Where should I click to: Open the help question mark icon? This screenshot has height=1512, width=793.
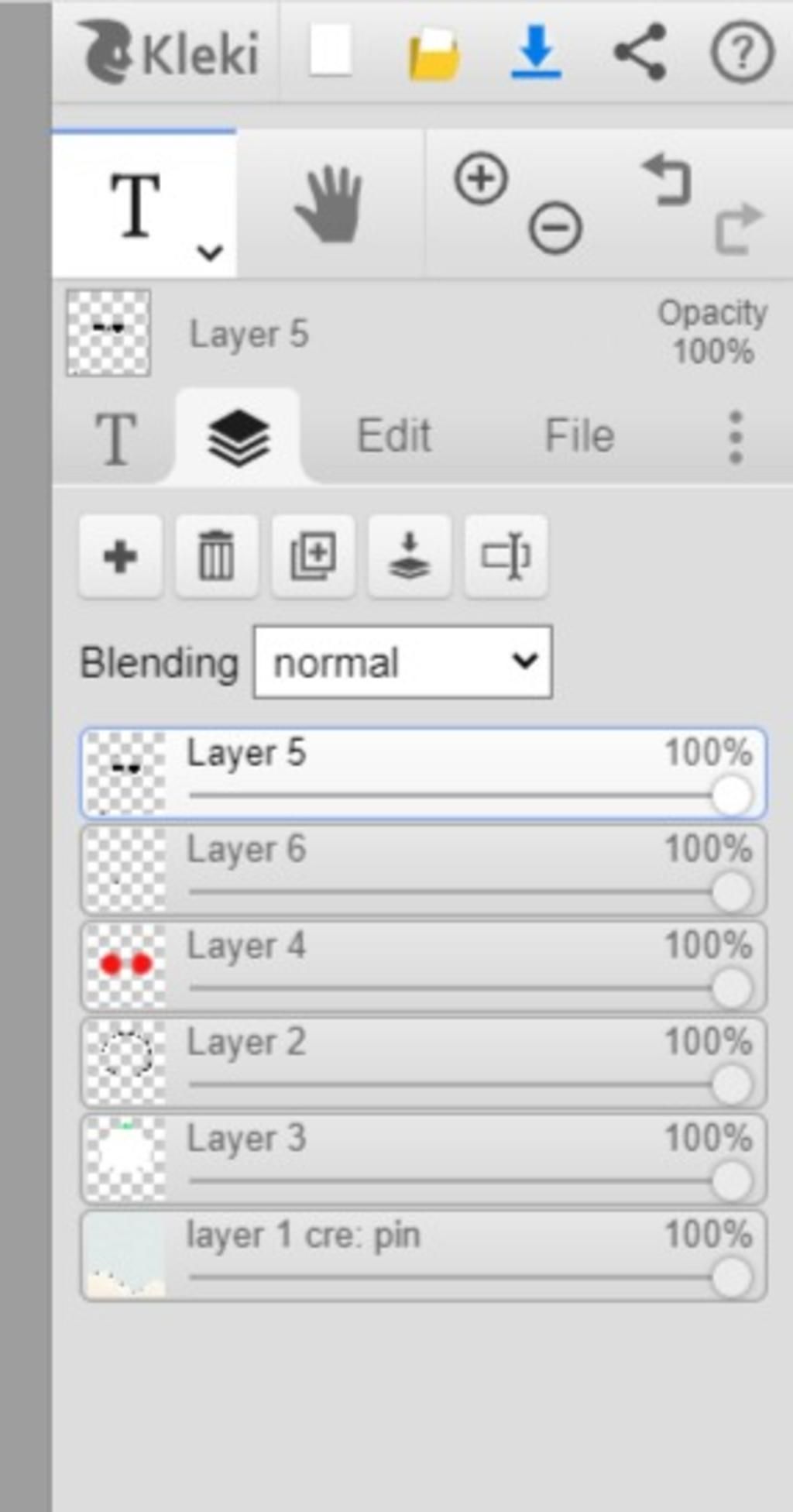click(742, 53)
